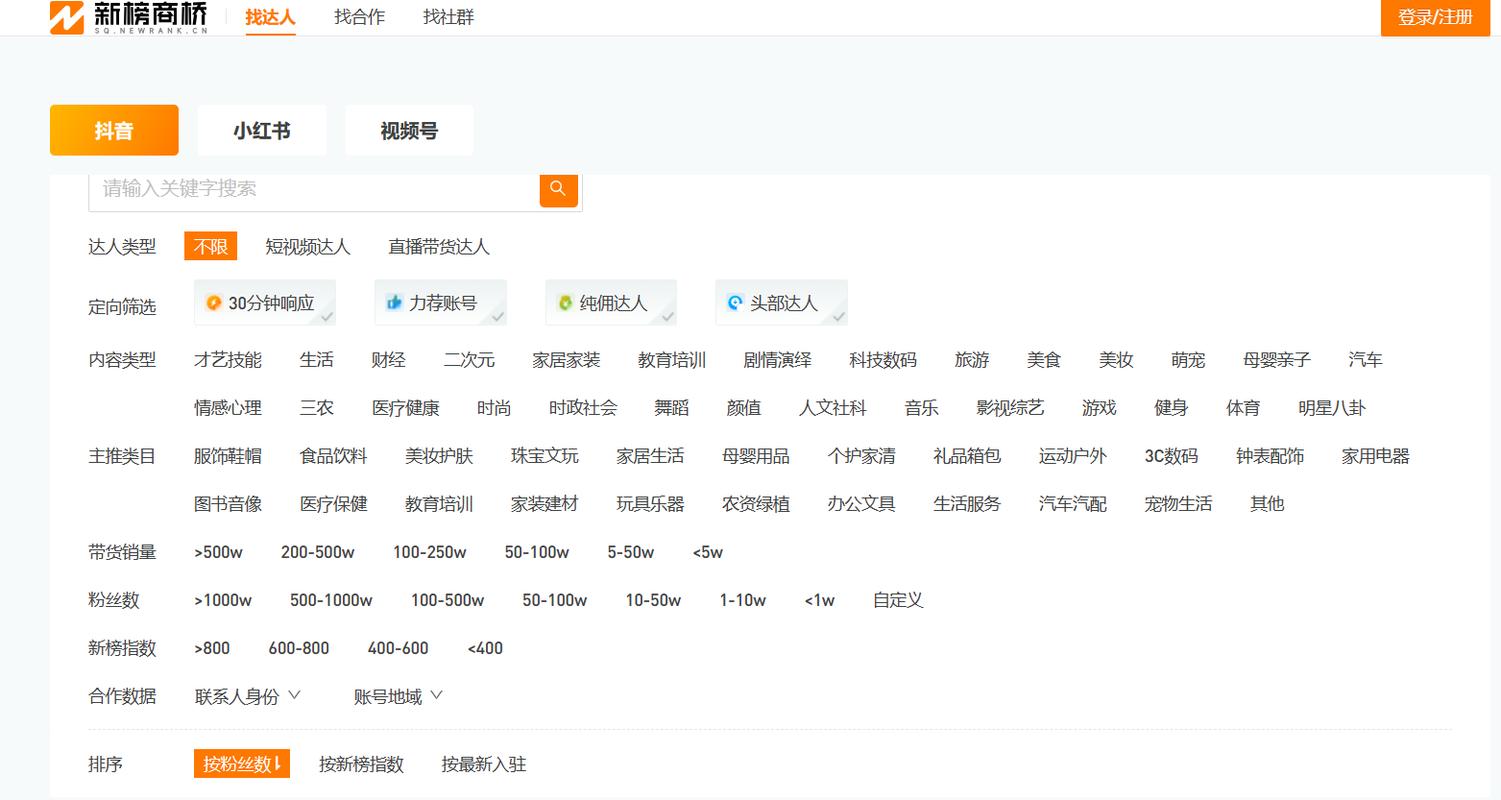The image size is (1501, 800).
Task: Choose 其他 main category
Action: [1267, 504]
